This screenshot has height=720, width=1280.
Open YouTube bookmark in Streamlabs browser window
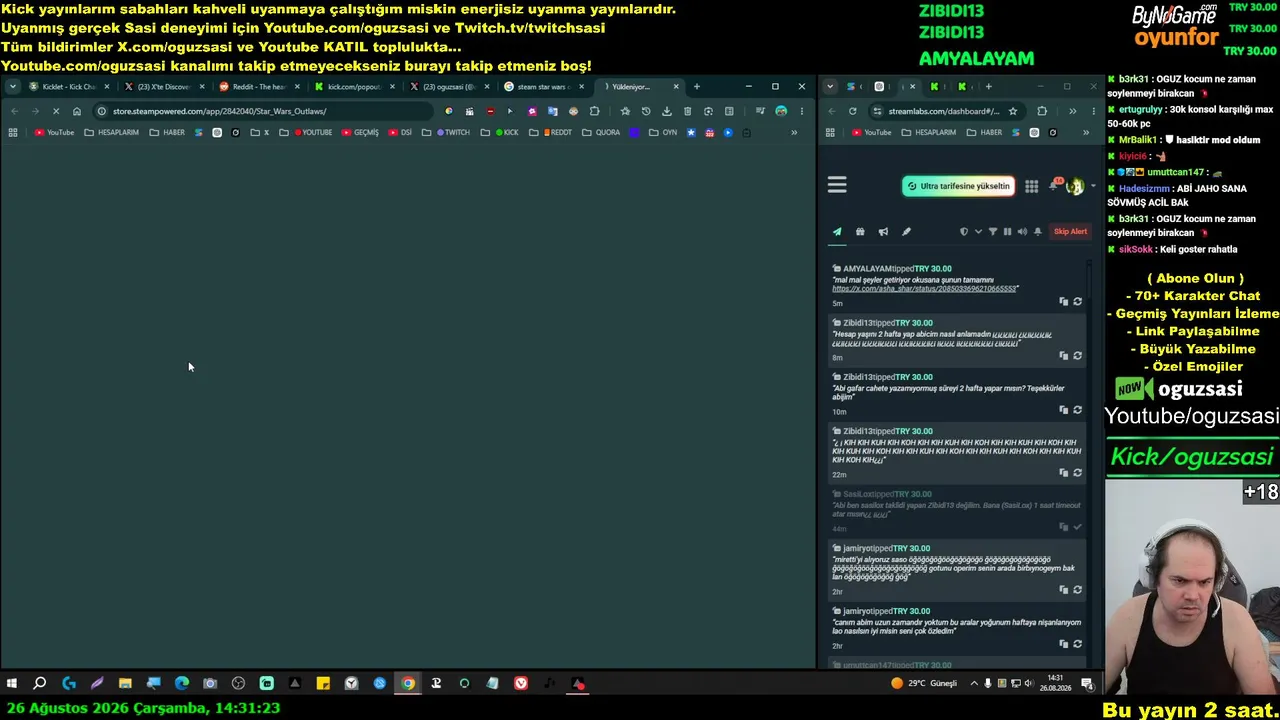tap(871, 132)
